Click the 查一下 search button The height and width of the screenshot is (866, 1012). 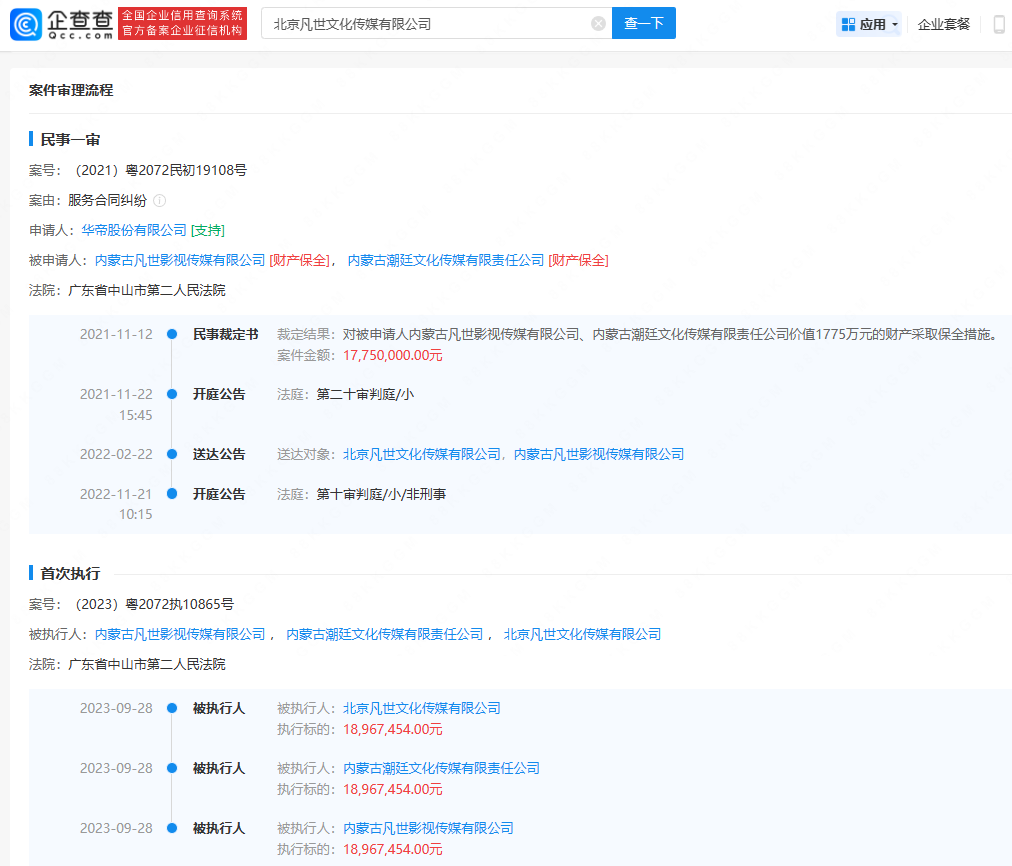point(643,23)
